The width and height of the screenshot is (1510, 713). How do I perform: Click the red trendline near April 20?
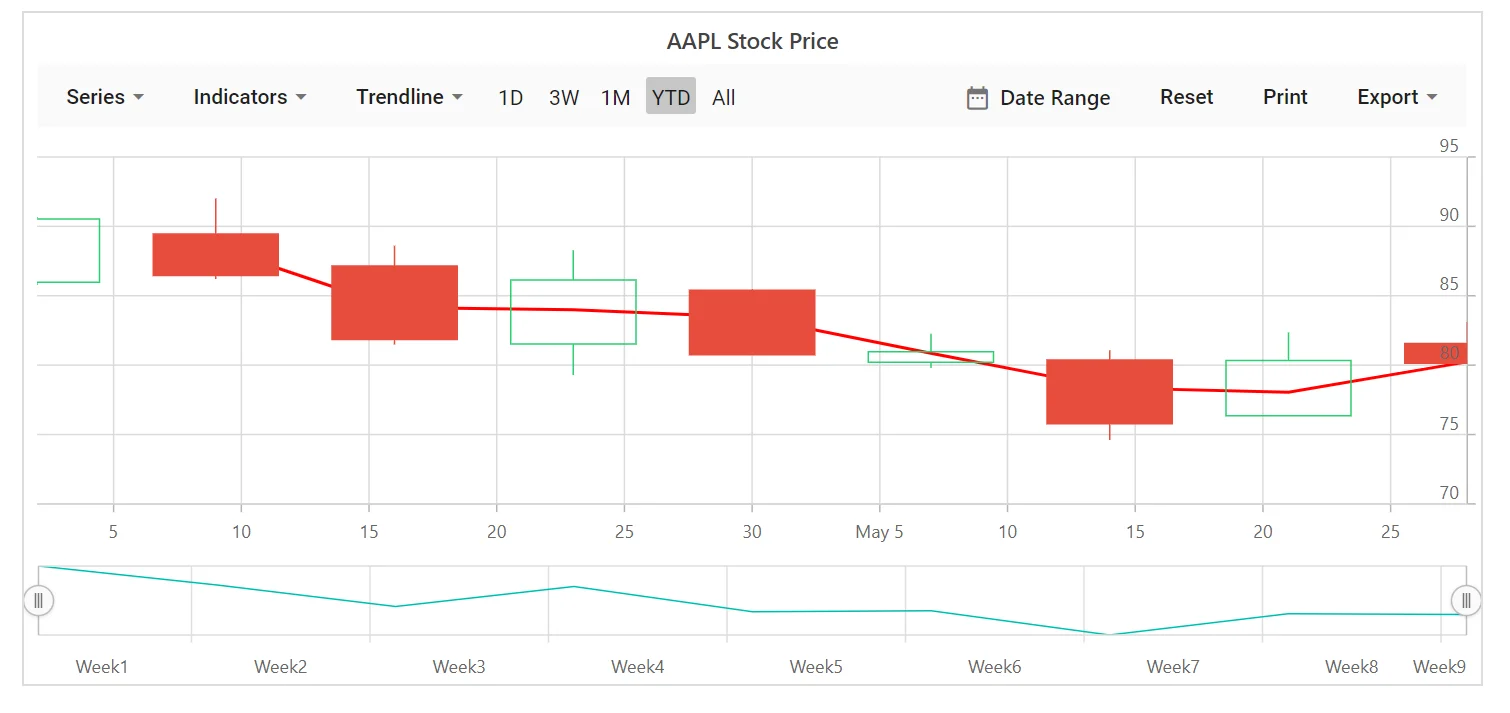496,309
